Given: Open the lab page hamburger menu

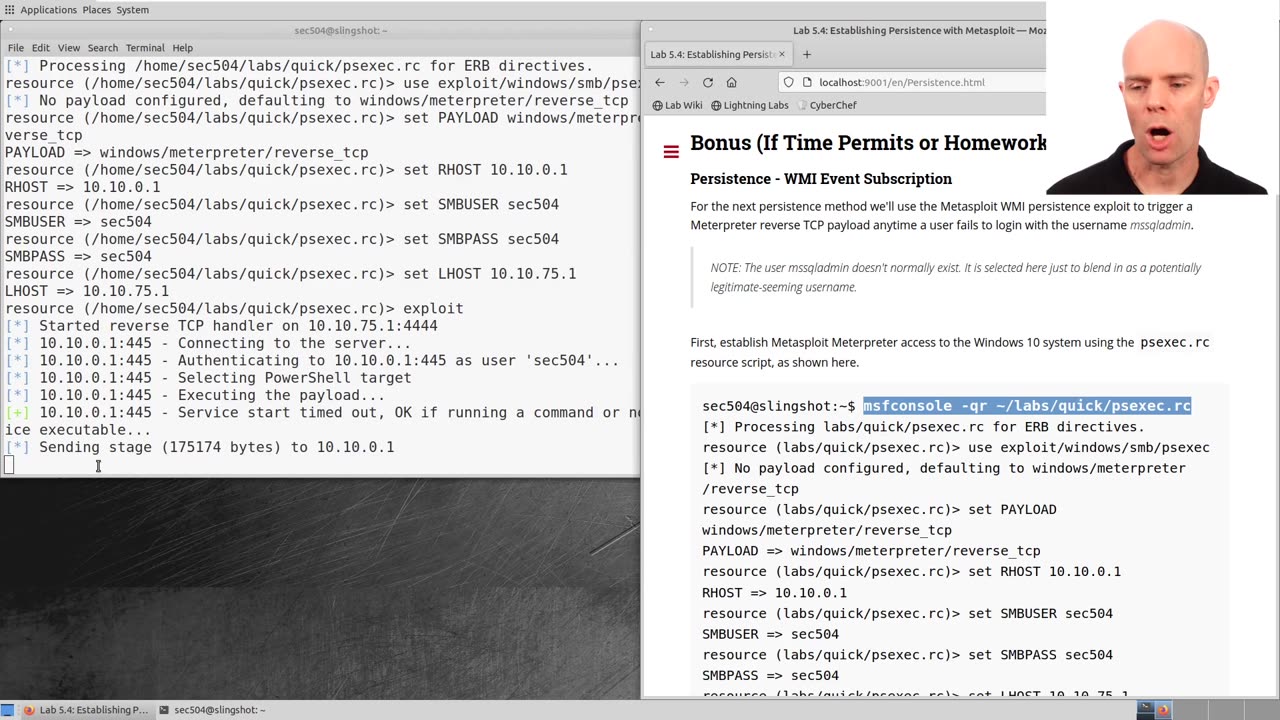Looking at the screenshot, I should click(x=671, y=152).
